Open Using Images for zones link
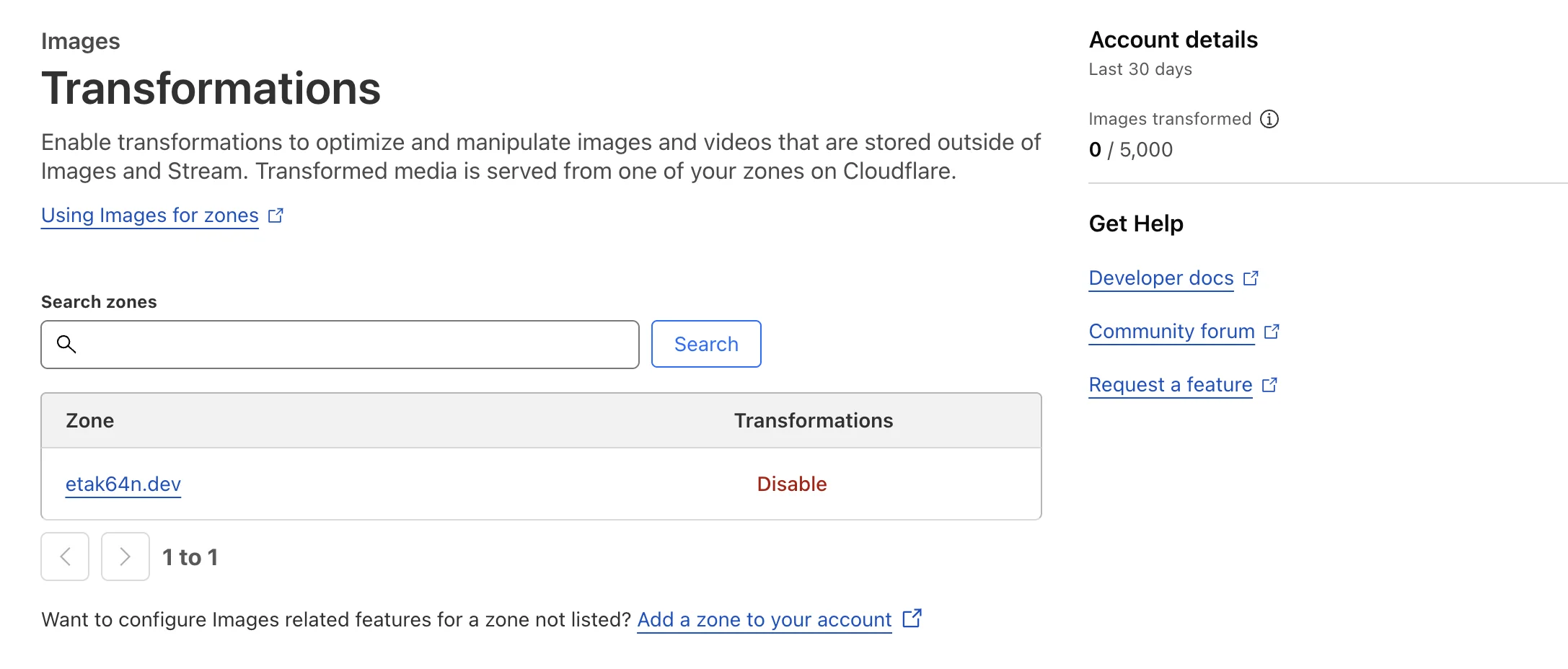Viewport: 1568px width, 669px height. [150, 216]
